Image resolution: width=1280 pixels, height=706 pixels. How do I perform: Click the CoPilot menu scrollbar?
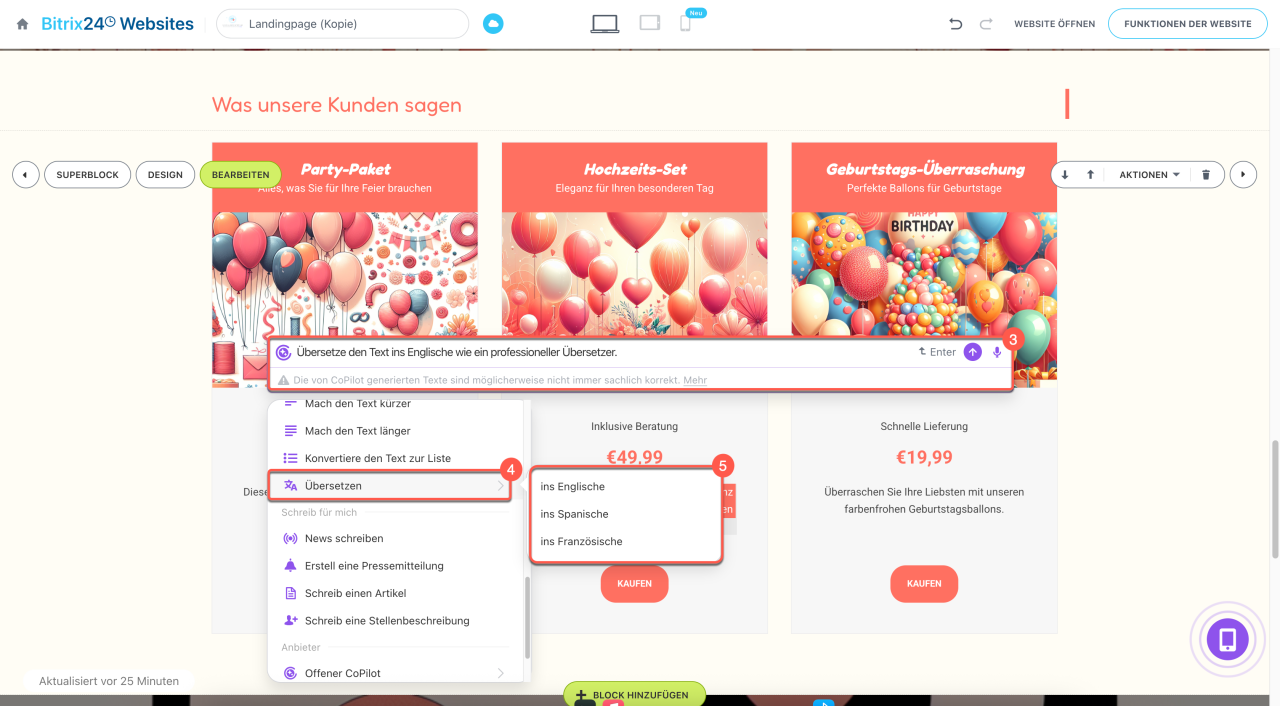[x=528, y=617]
